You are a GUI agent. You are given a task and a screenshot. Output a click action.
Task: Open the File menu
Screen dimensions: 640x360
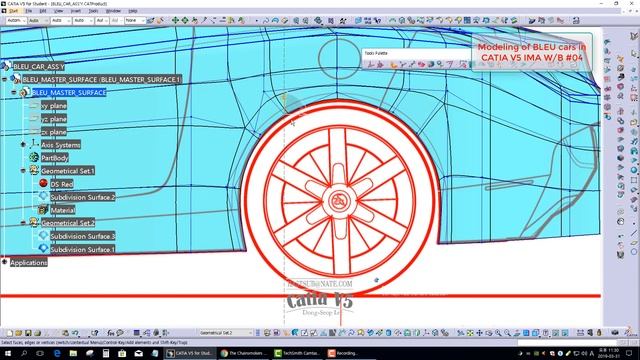[x=29, y=11]
